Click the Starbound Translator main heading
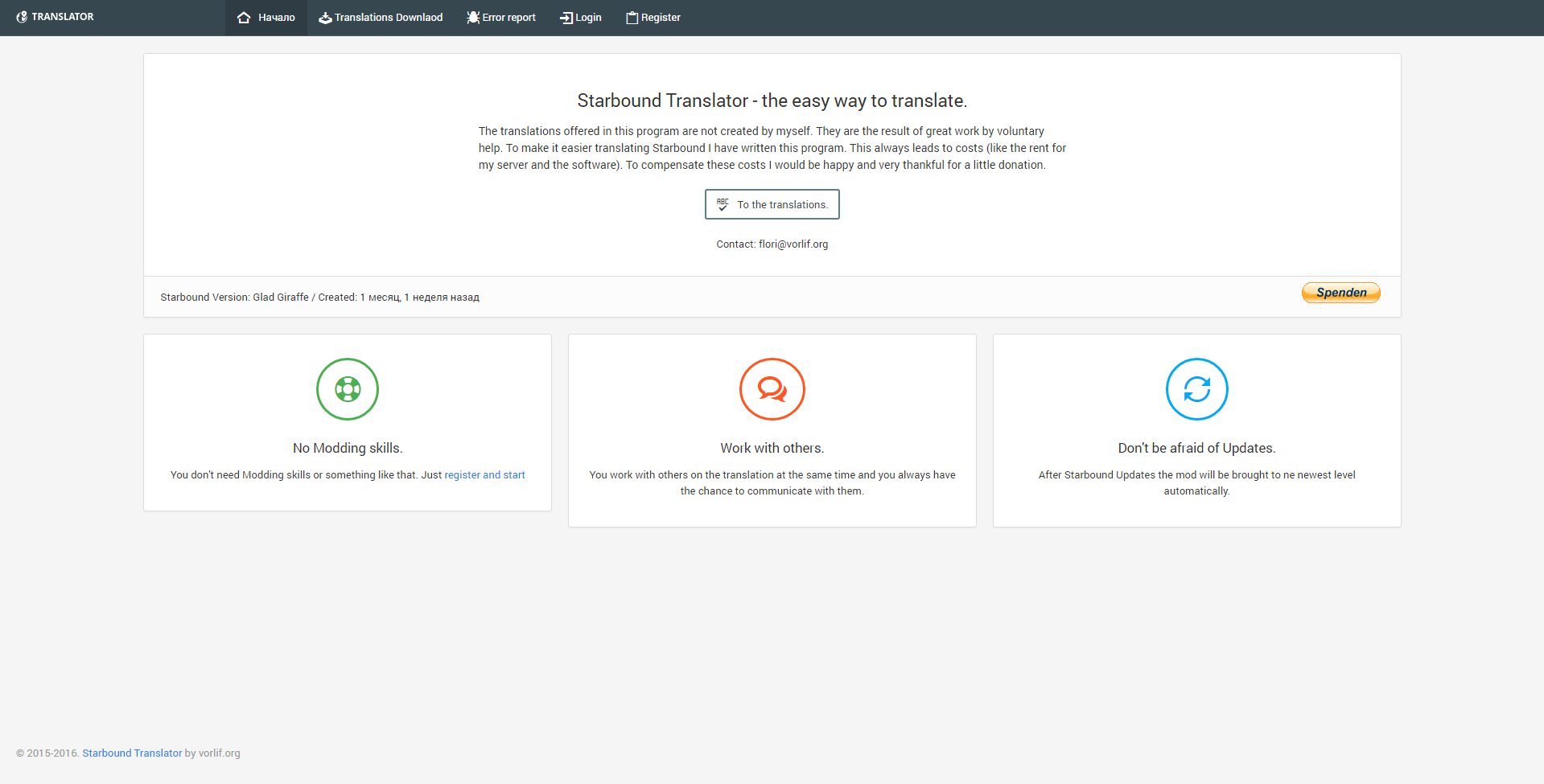Screen dimensions: 1544x784 coord(772,101)
